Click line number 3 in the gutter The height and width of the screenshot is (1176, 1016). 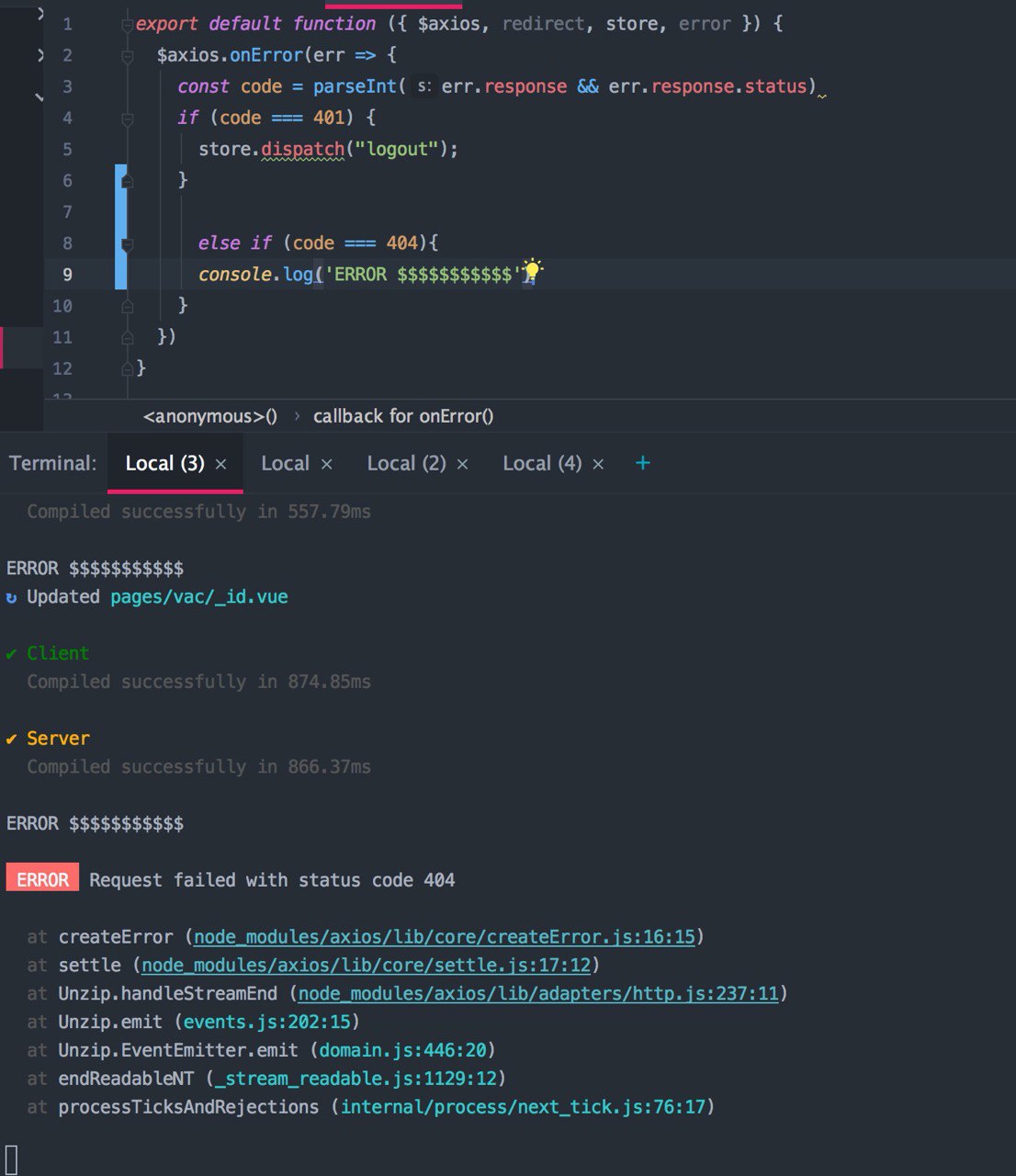(66, 87)
